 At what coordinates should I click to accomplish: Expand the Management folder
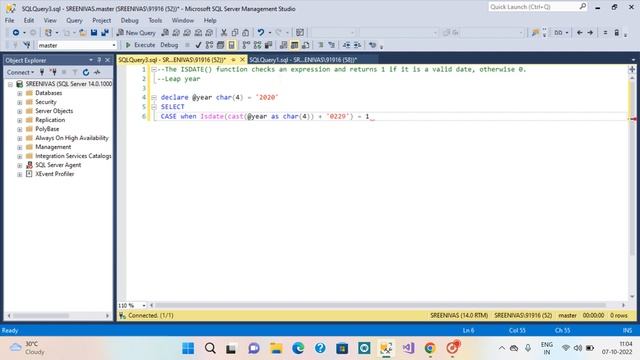pyautogui.click(x=20, y=147)
